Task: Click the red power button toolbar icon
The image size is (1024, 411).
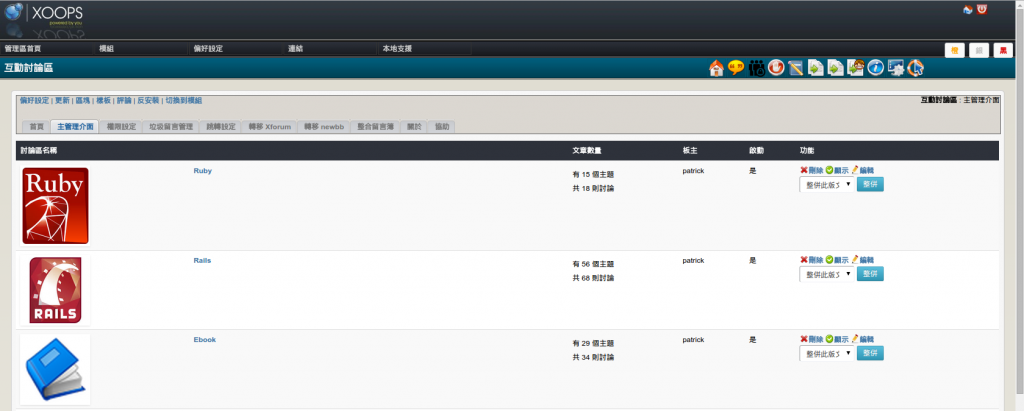Action: [x=775, y=68]
